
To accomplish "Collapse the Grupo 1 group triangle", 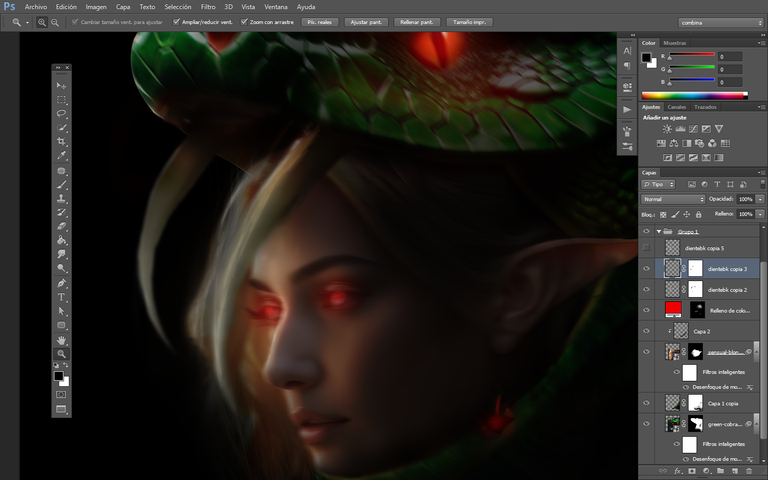I will point(659,231).
